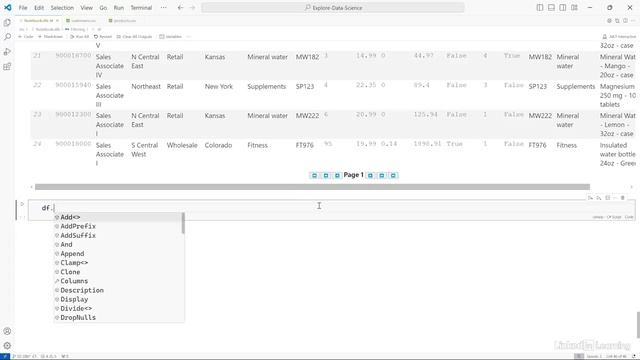Click the autocomplete list scrollbar thumb
640x360 pixels.
183,223
